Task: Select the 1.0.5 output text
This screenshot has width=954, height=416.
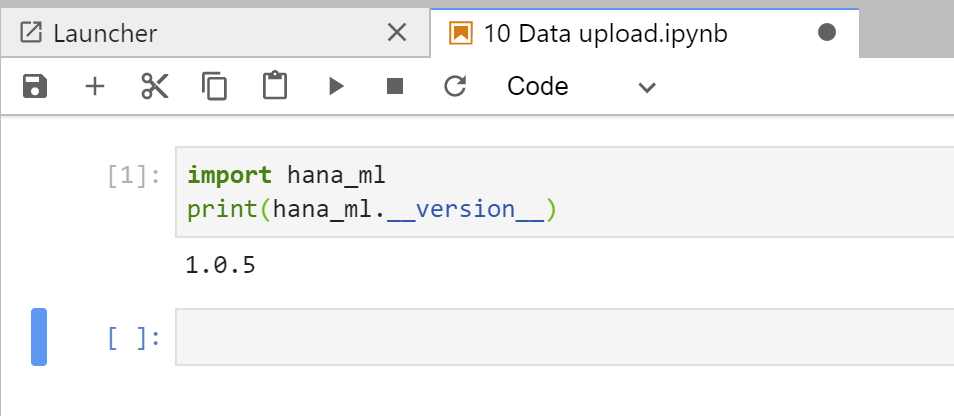Action: (220, 265)
